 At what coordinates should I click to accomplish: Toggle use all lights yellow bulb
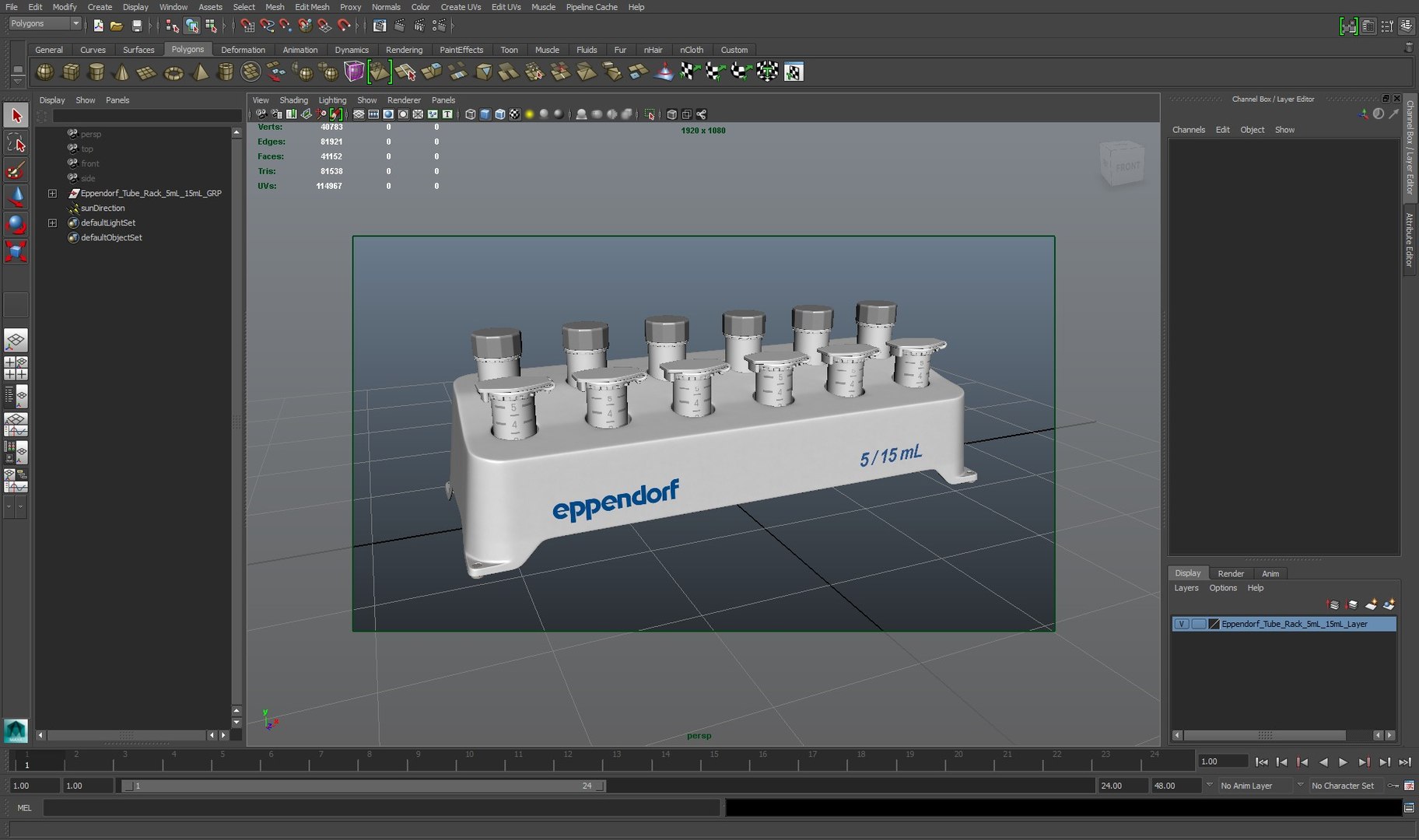(529, 114)
